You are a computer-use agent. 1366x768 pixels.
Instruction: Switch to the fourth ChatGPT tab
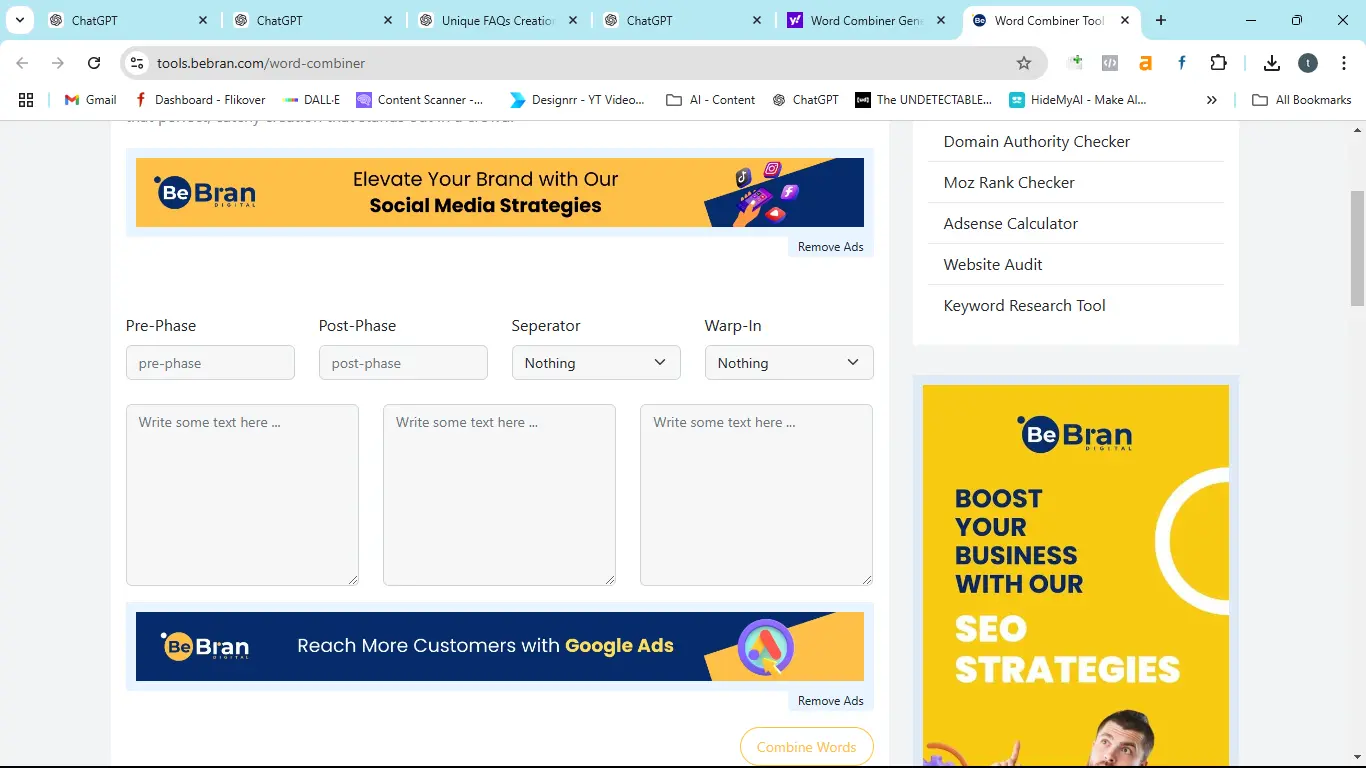pos(684,20)
